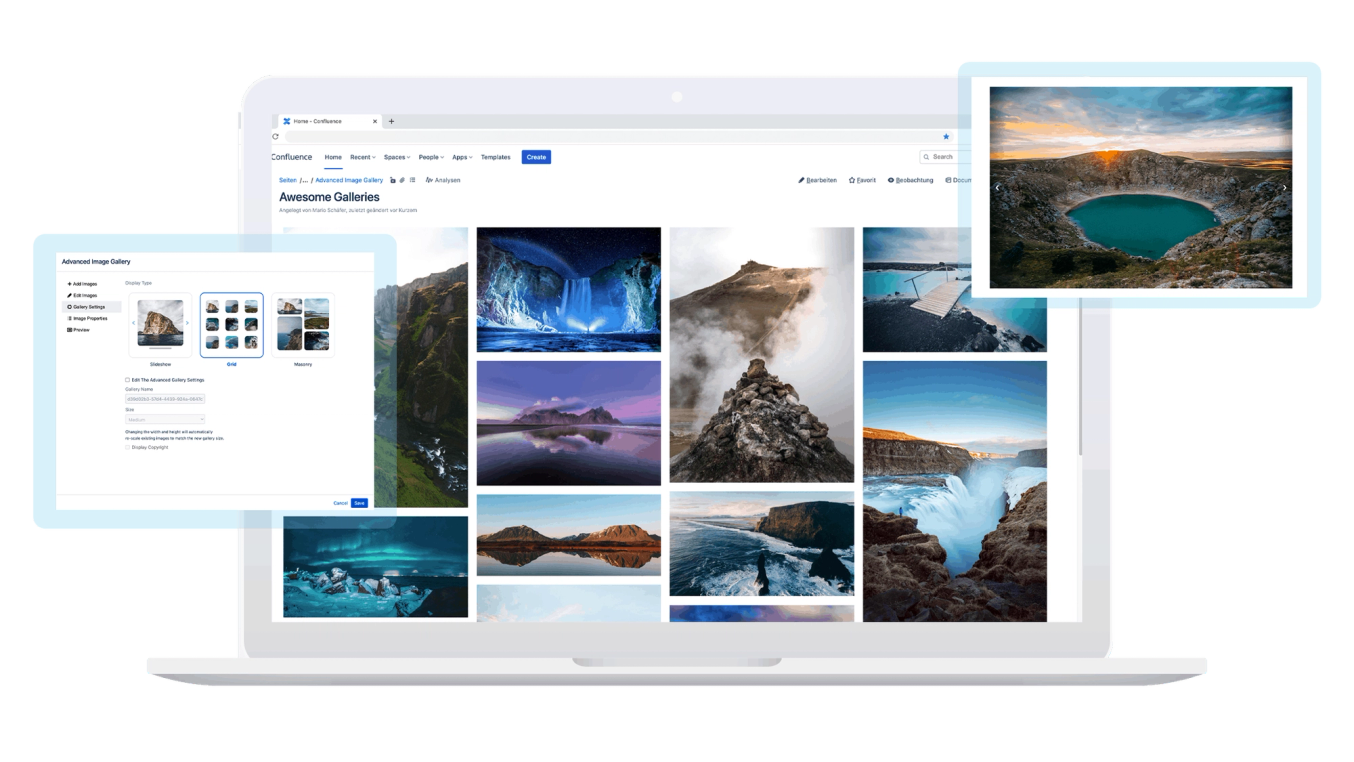Click the Gallery Name input field
This screenshot has width=1354, height=762.
[x=165, y=399]
